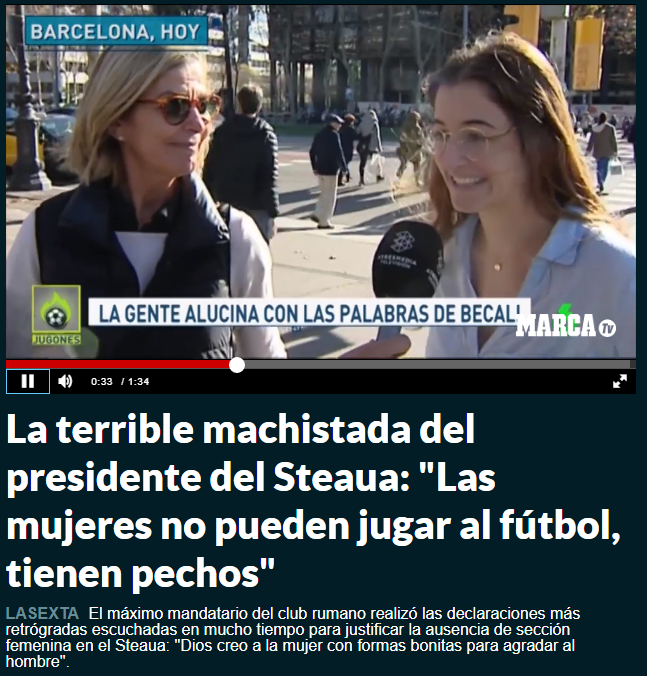Click the article summary paragraph below headline
The image size is (647, 676).
click(293, 638)
